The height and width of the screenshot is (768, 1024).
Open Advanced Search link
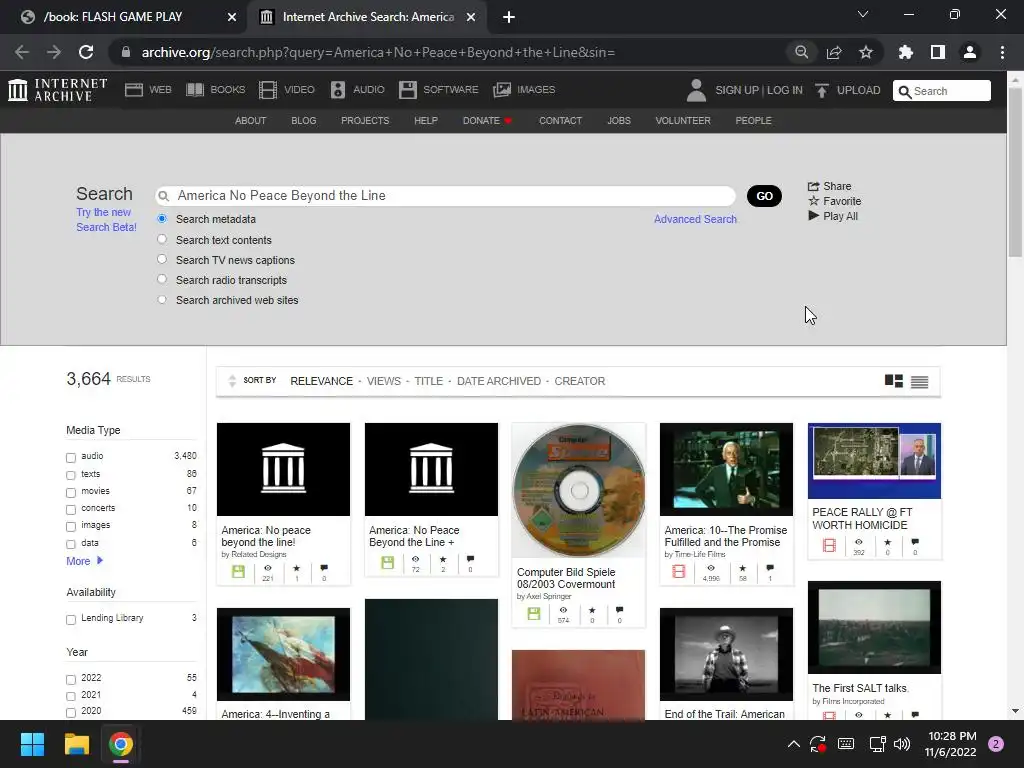pos(696,219)
